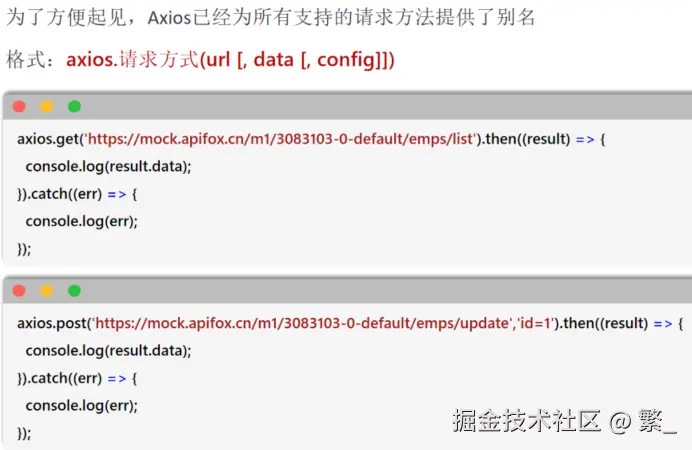Click the emps/update URL string
Screen dimensions: 692x450
pos(303,323)
